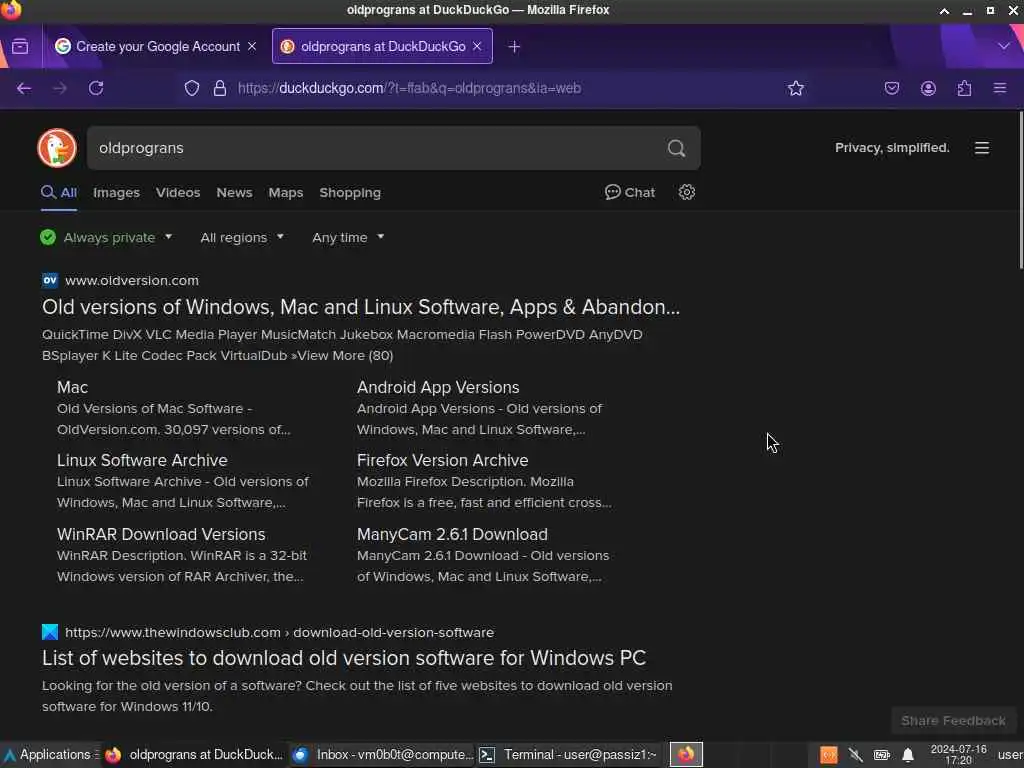
Task: Switch to Terminal taskbar window
Action: (x=568, y=755)
